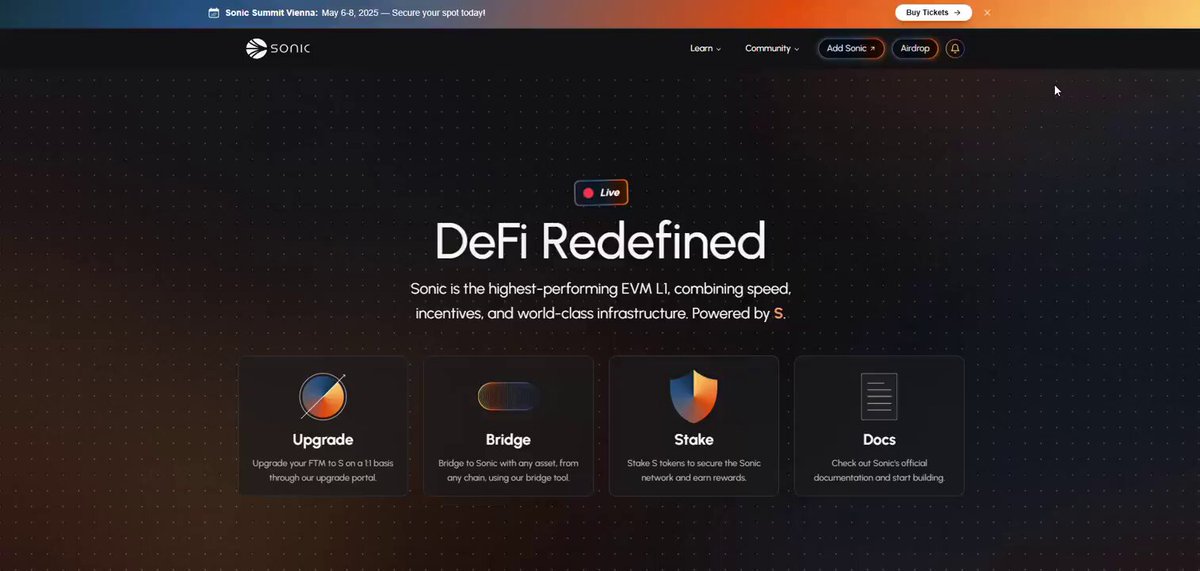Open the Bridge card title
The image size is (1200, 571).
coord(508,440)
